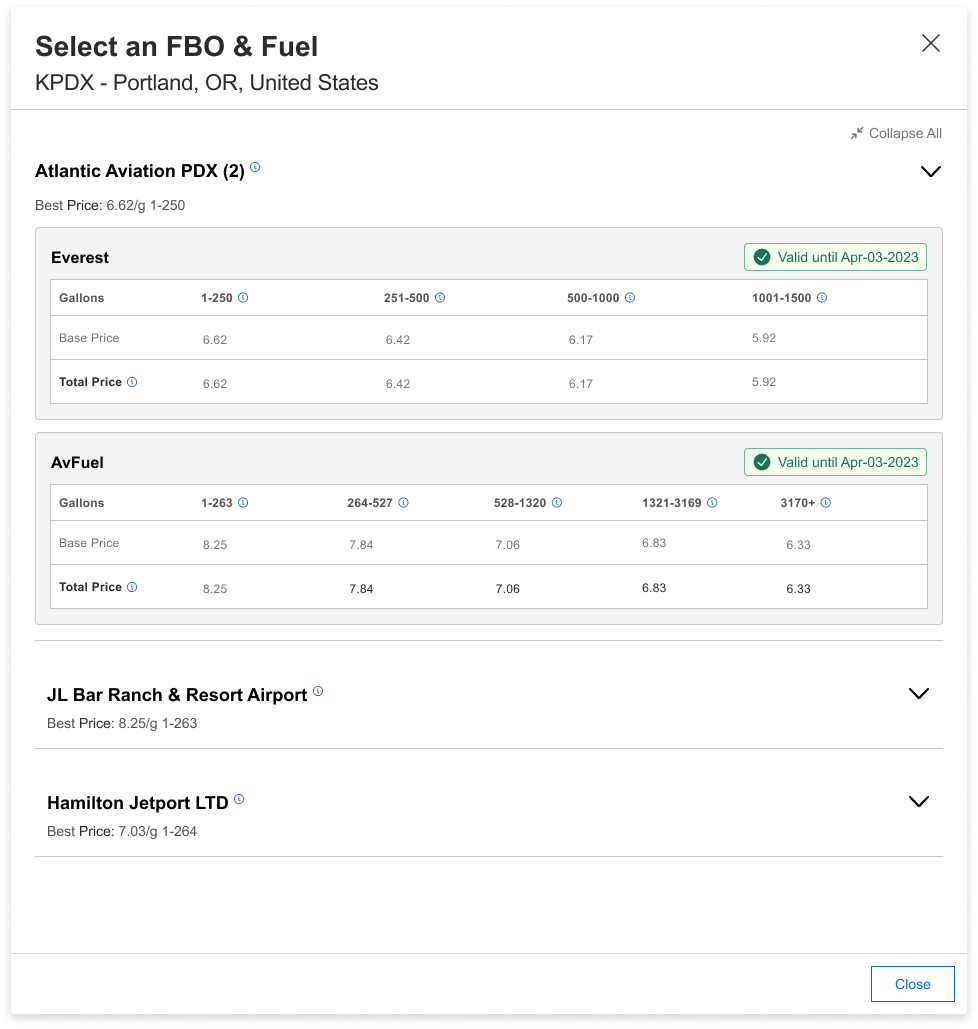Select AvFuel 528-1320 total price 7.06
This screenshot has width=978, height=1029.
click(507, 589)
